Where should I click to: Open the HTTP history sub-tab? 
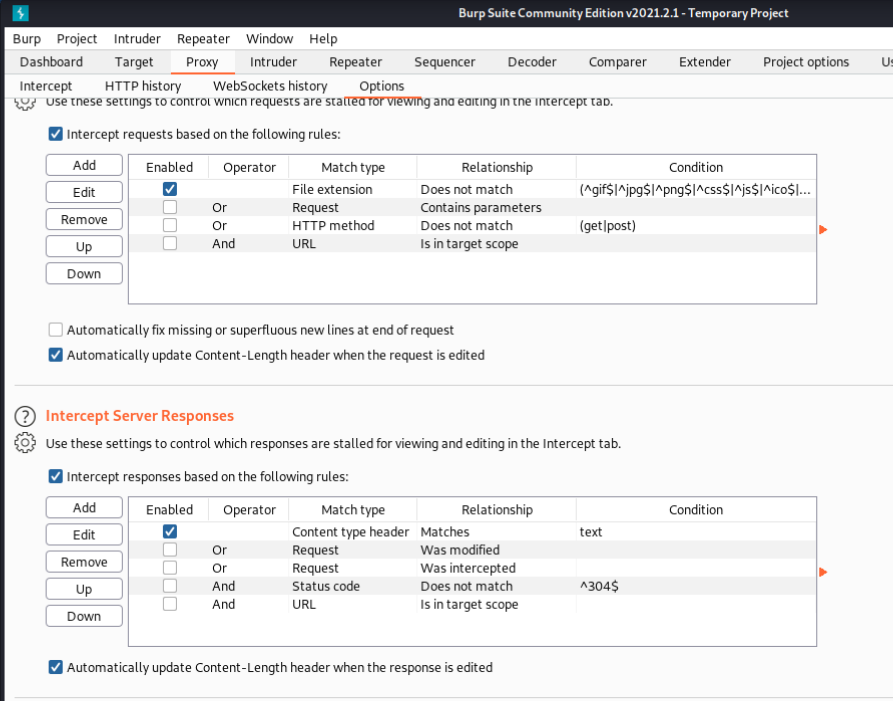click(x=143, y=86)
